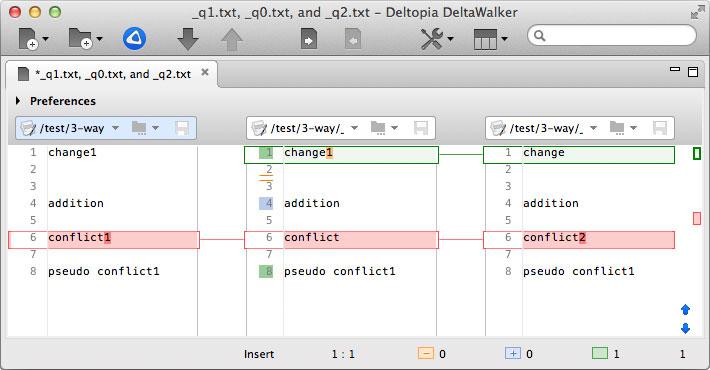
Task: Click the blue up arrow in overview gutter
Action: click(x=686, y=309)
